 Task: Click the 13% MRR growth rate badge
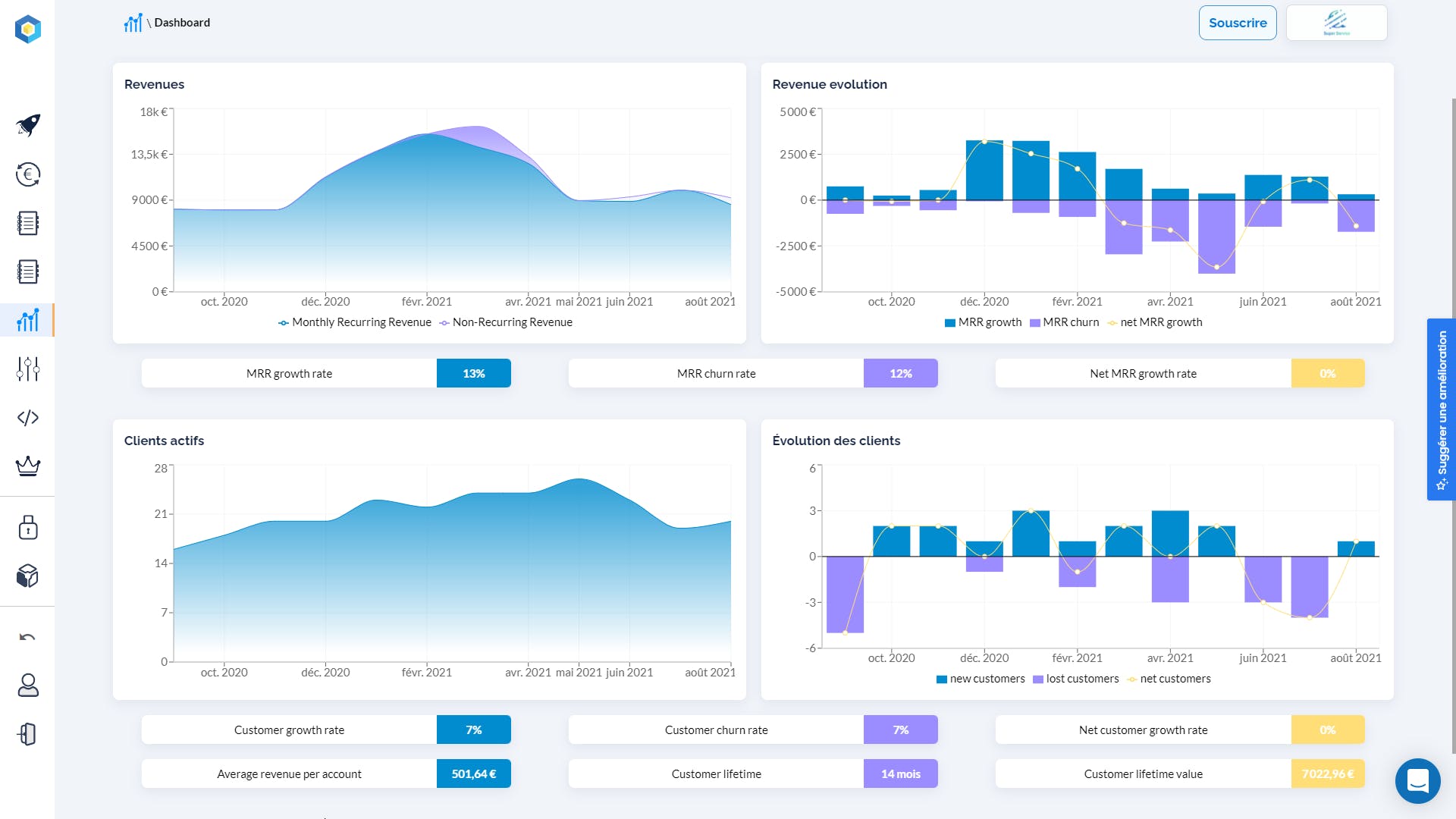(x=473, y=373)
